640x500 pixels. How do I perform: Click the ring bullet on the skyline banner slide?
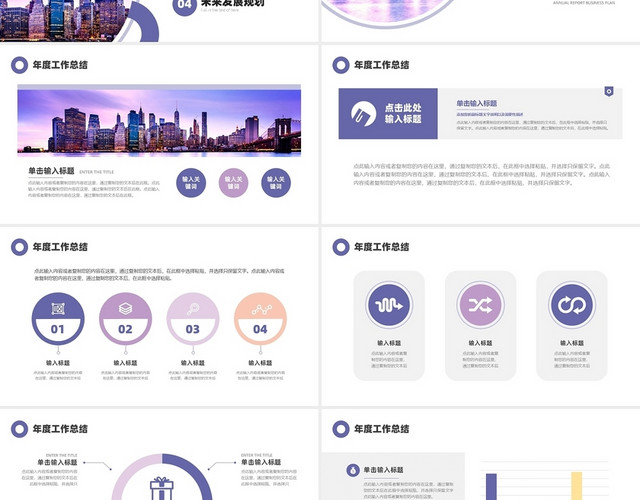tap(19, 65)
